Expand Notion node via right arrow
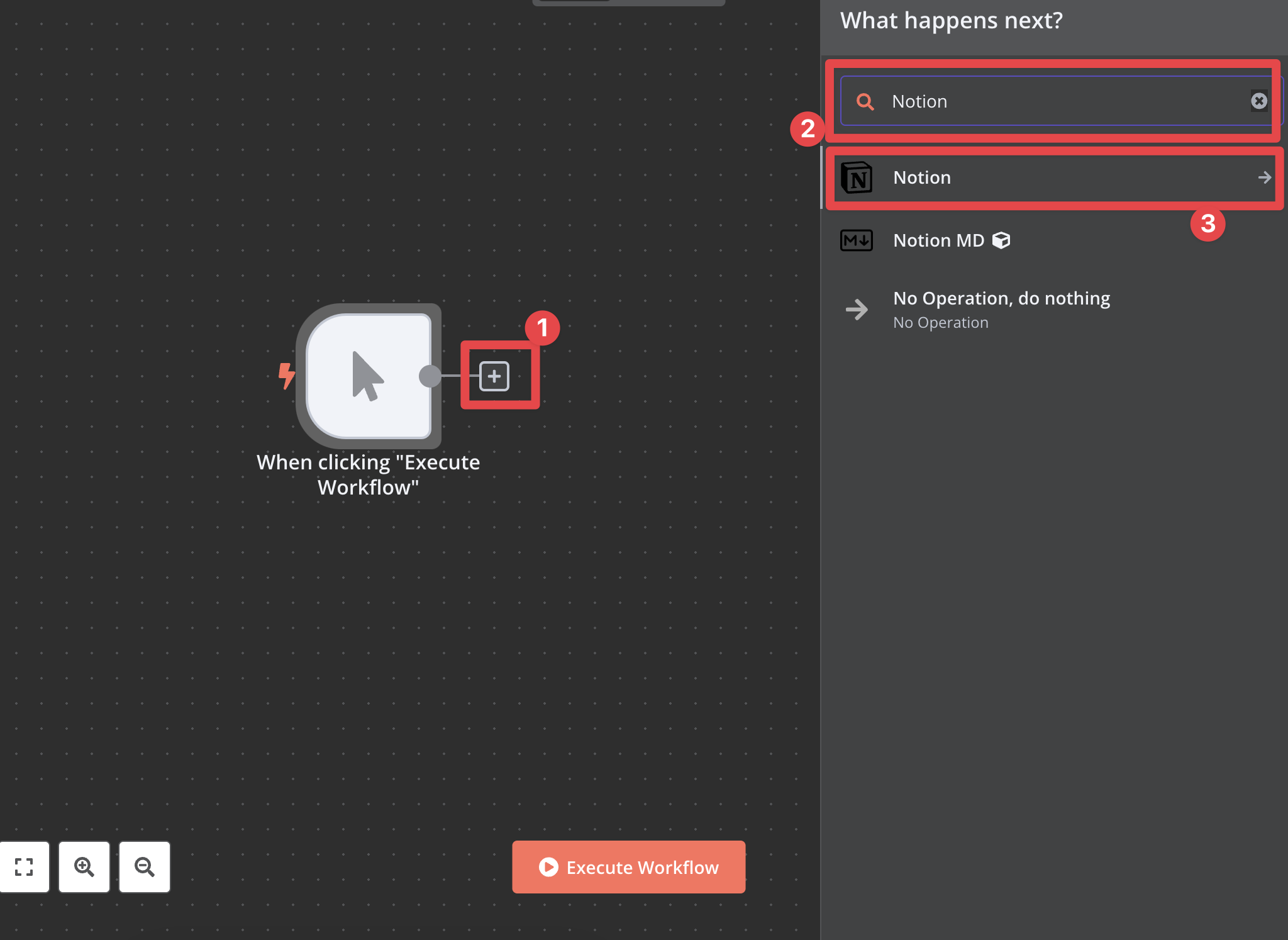 [1264, 178]
